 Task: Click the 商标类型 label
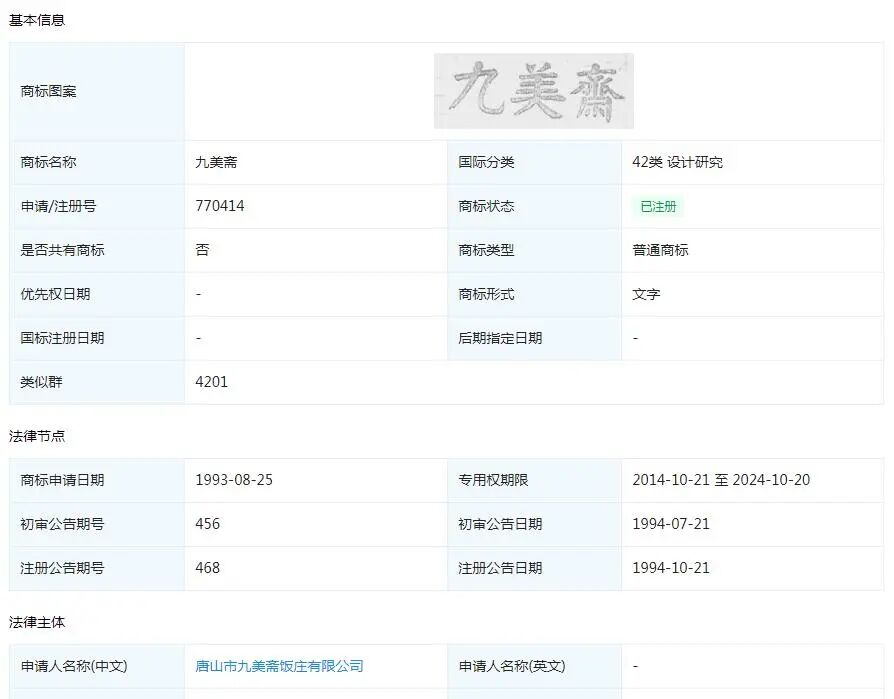[486, 250]
